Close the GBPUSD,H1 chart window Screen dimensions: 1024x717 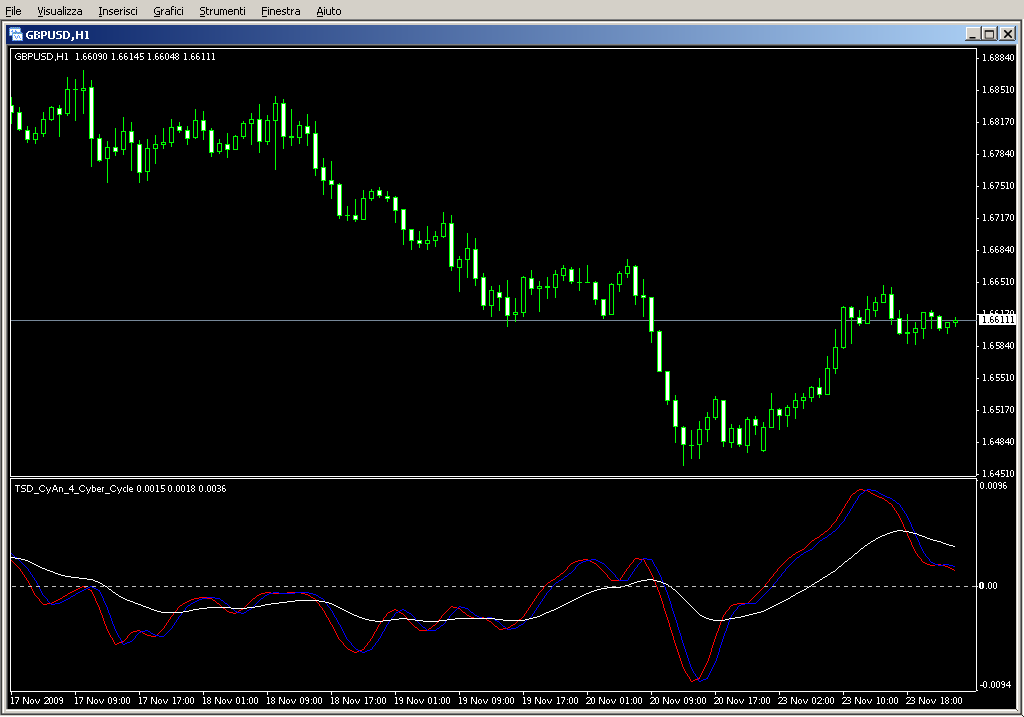pos(1008,34)
